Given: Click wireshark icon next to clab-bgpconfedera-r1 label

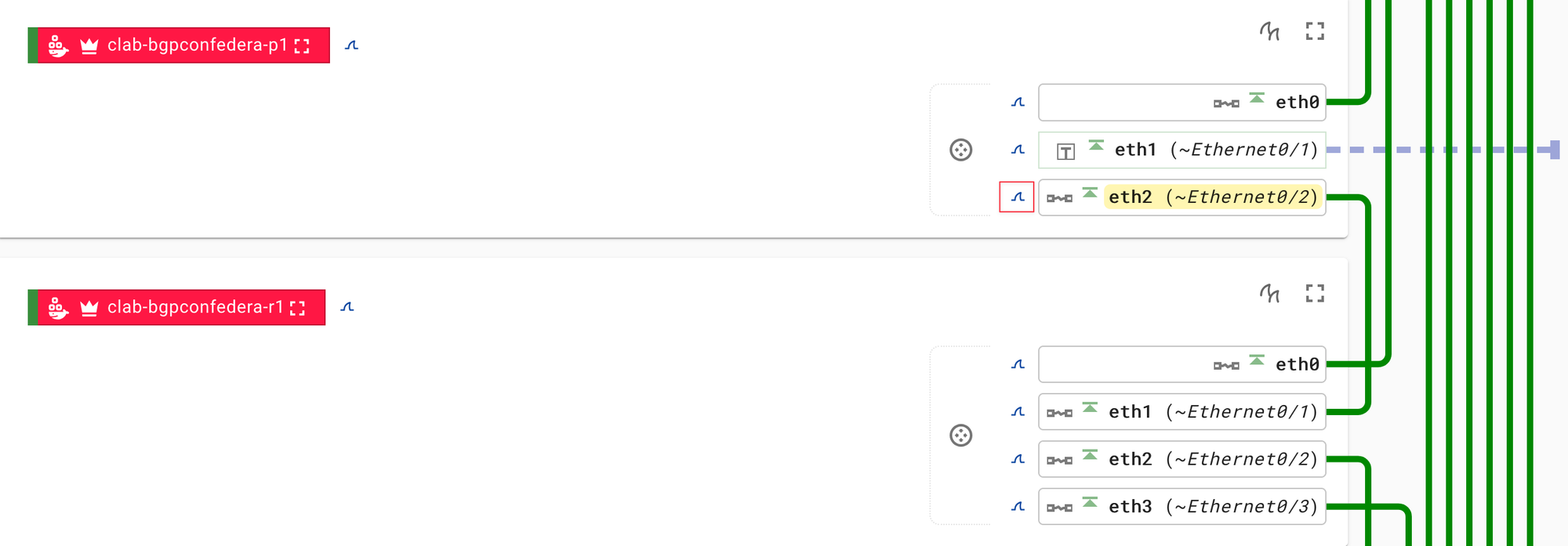Looking at the screenshot, I should 347,307.
